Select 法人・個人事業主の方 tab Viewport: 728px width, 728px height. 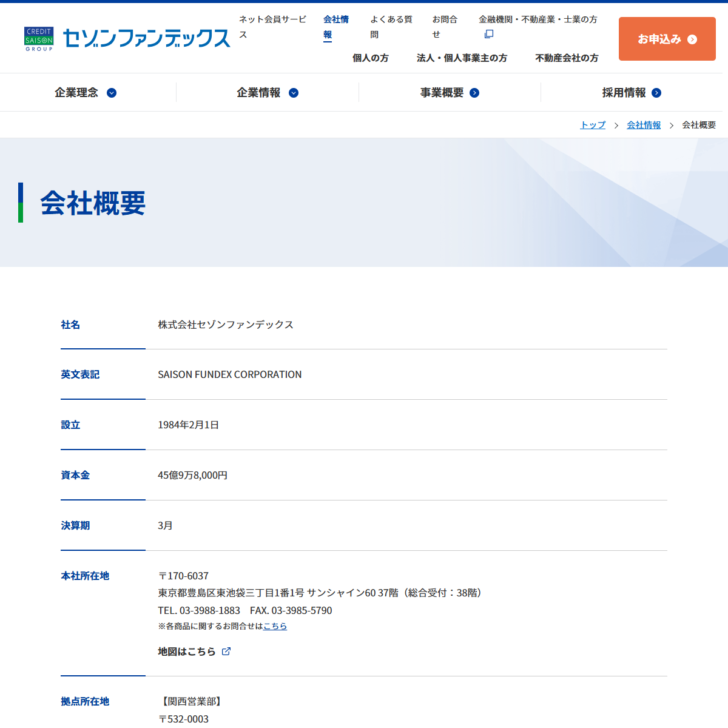462,58
